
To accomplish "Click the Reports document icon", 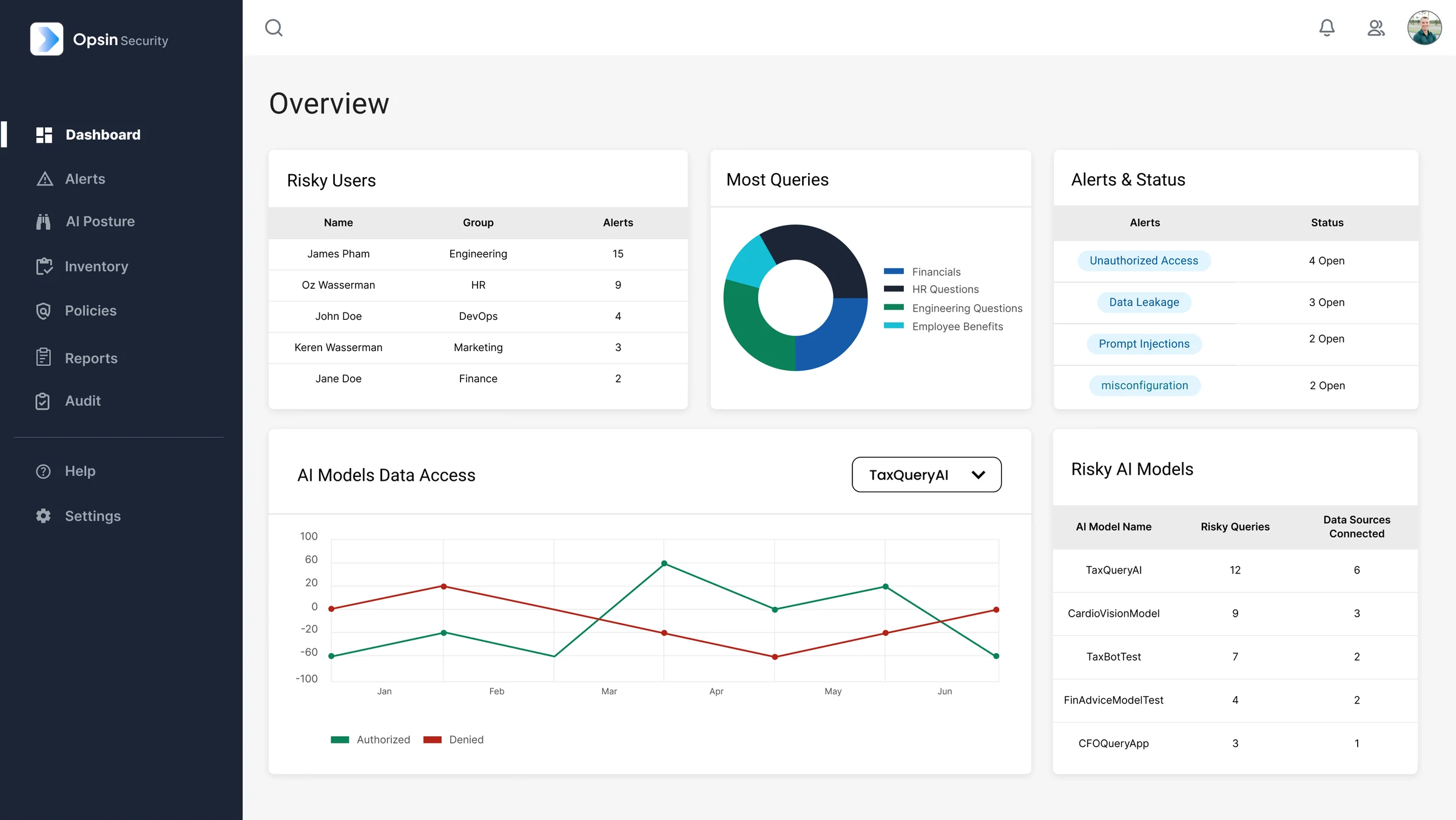I will pos(43,357).
